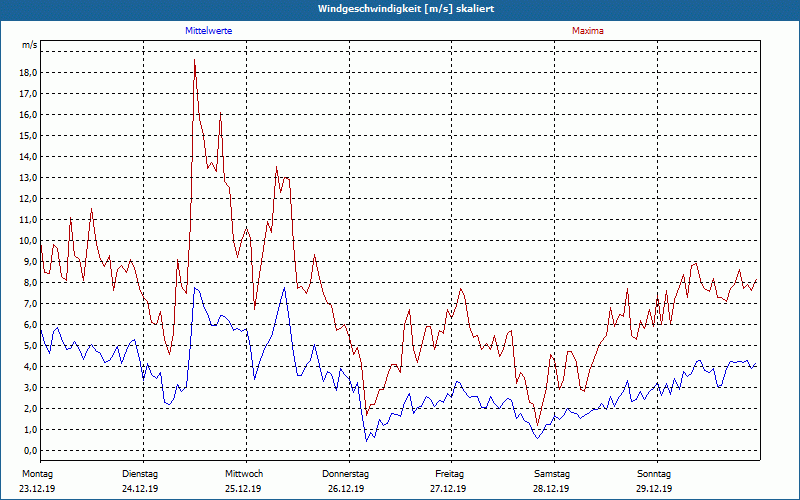800x500 pixels.
Task: Click the '8,0' y-axis value
Action: point(30,282)
